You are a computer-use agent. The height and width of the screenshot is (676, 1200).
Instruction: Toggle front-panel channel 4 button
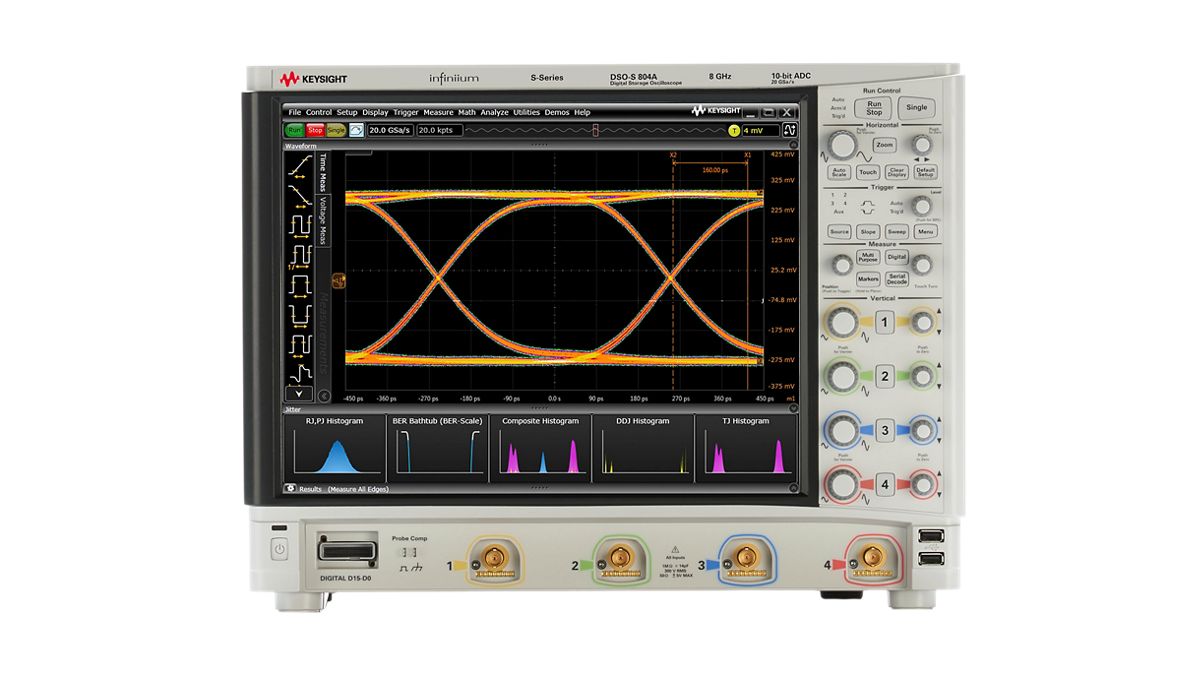point(884,485)
